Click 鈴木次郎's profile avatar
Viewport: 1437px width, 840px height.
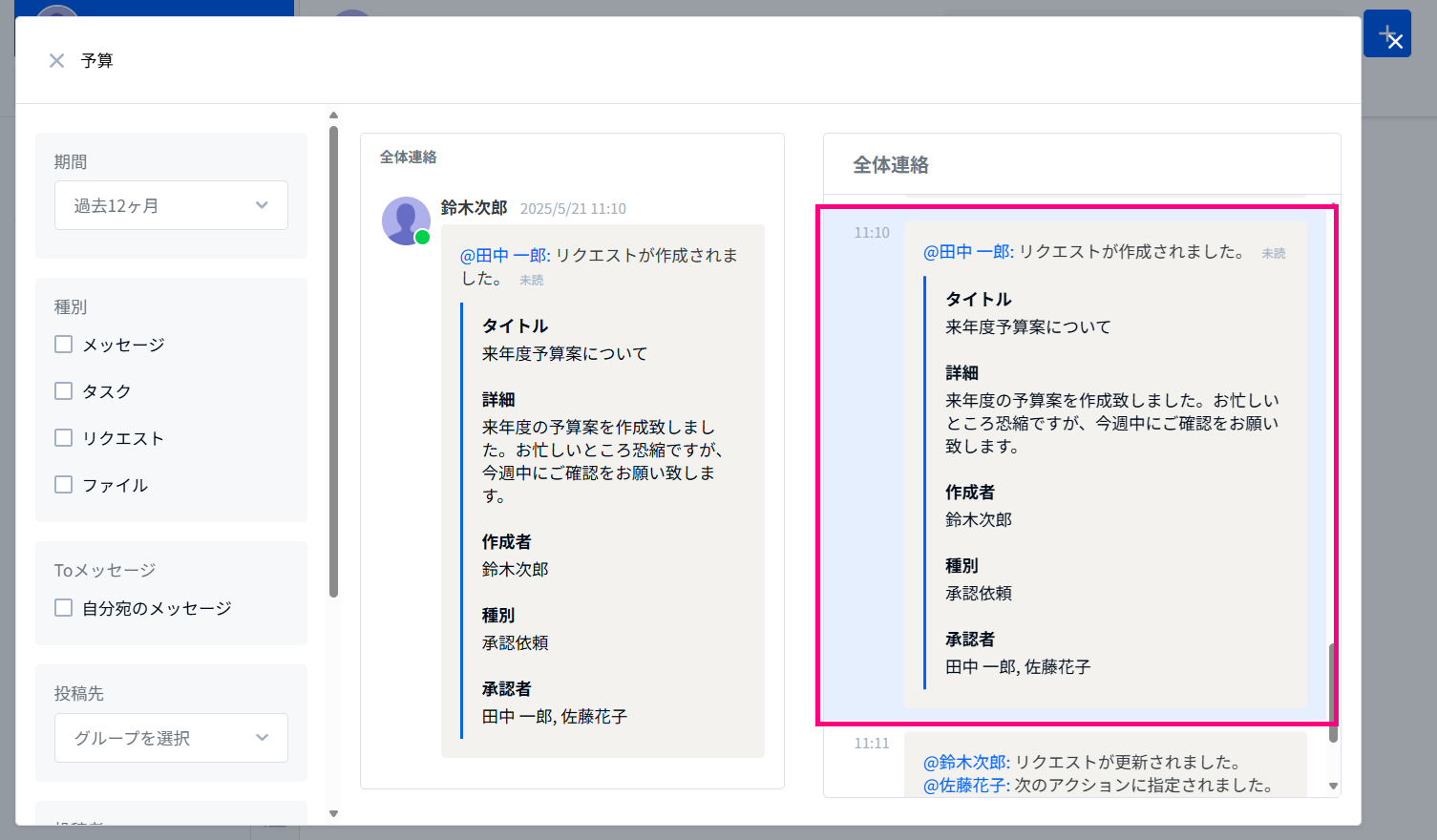(406, 220)
